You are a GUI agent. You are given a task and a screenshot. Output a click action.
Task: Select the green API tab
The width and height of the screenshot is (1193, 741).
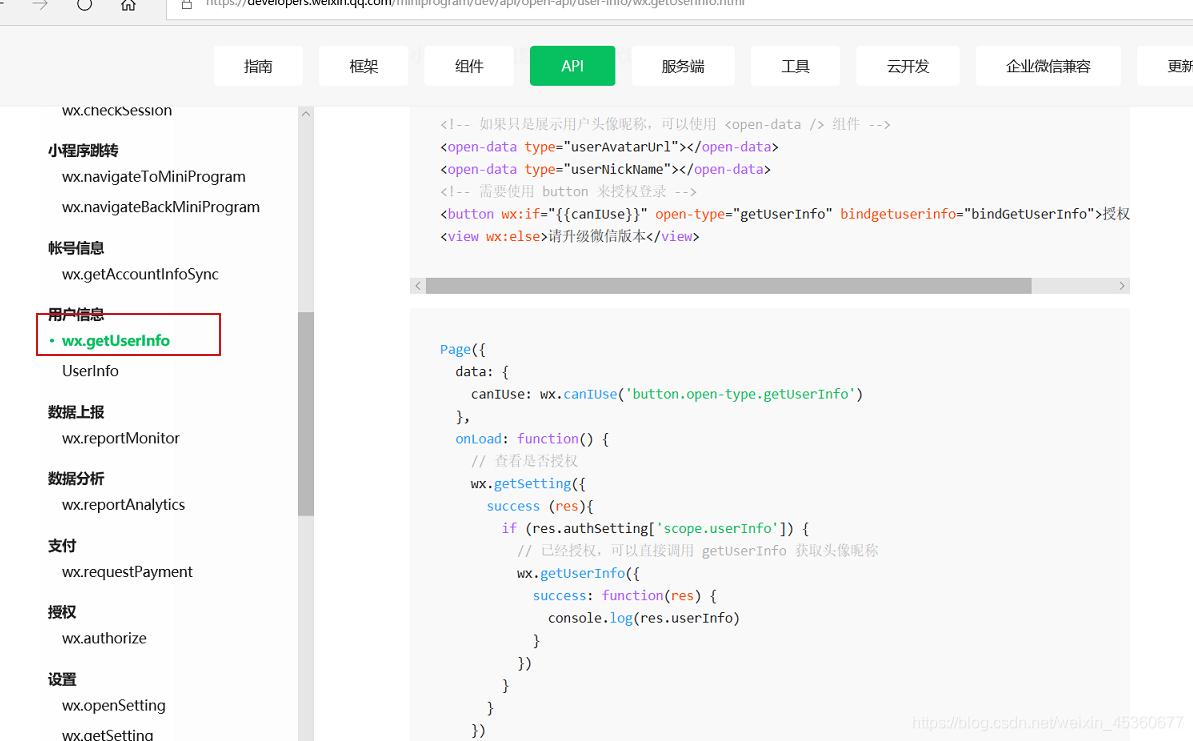point(572,66)
